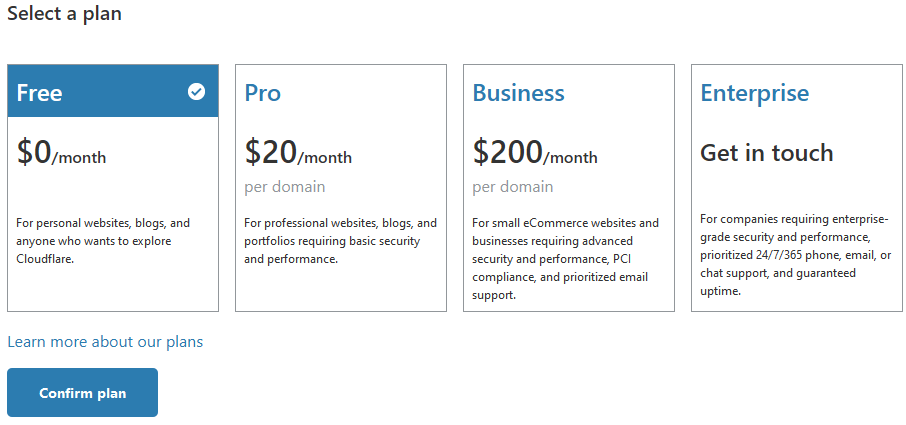Open 'Learn more about our plans' link
906x425 pixels.
[x=105, y=342]
